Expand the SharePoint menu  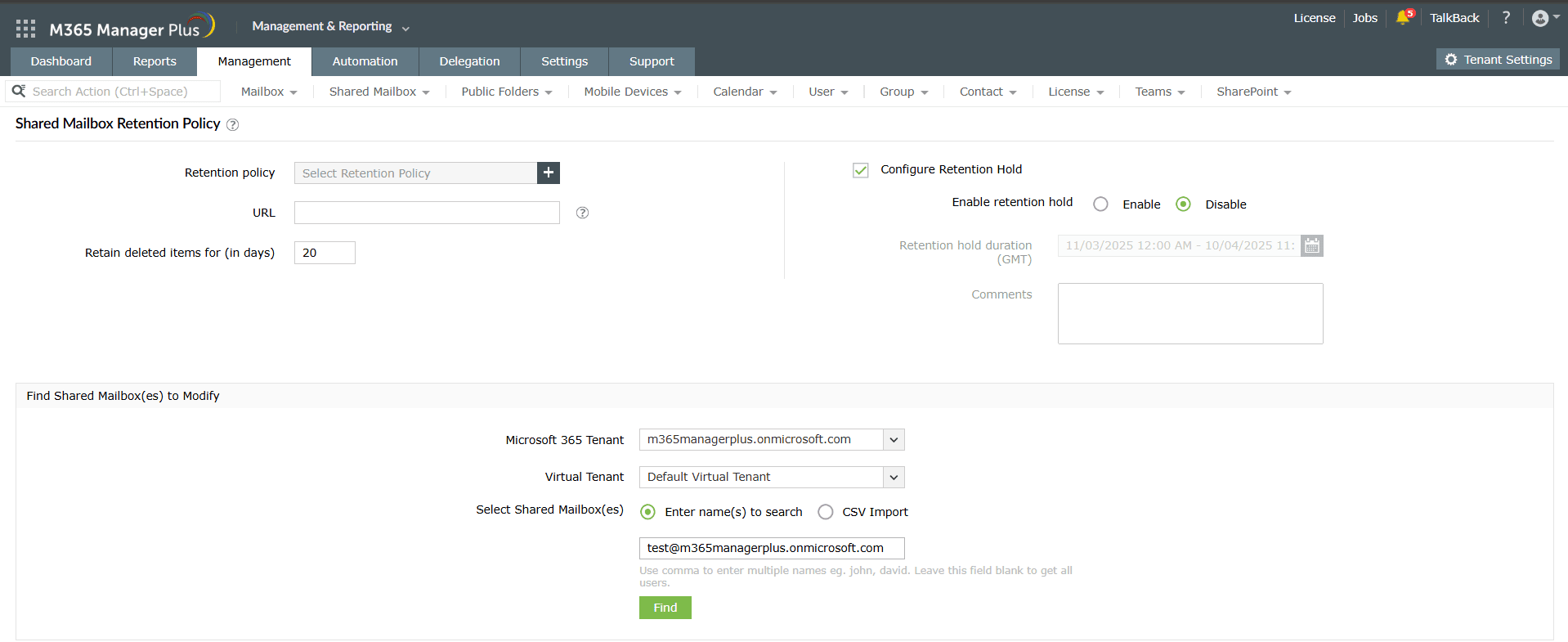click(x=1254, y=92)
